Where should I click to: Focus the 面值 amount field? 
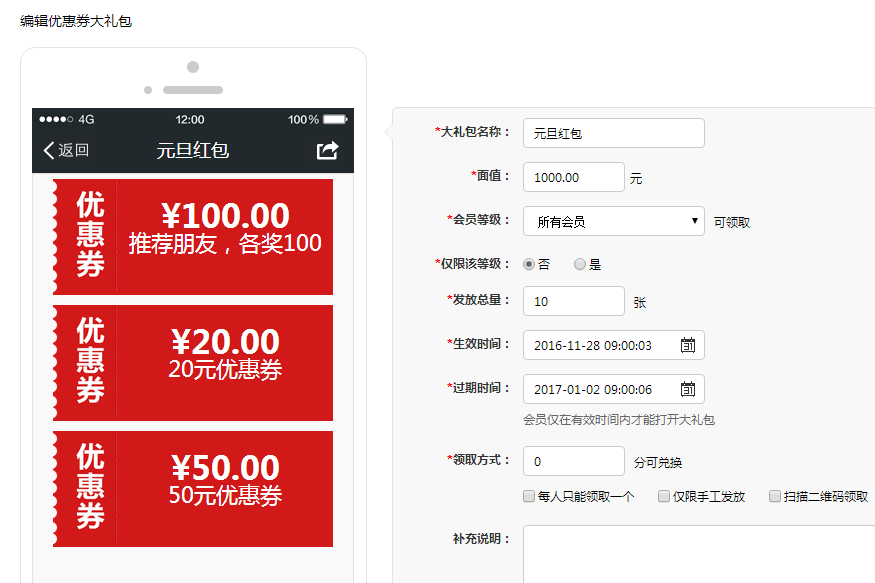[573, 177]
